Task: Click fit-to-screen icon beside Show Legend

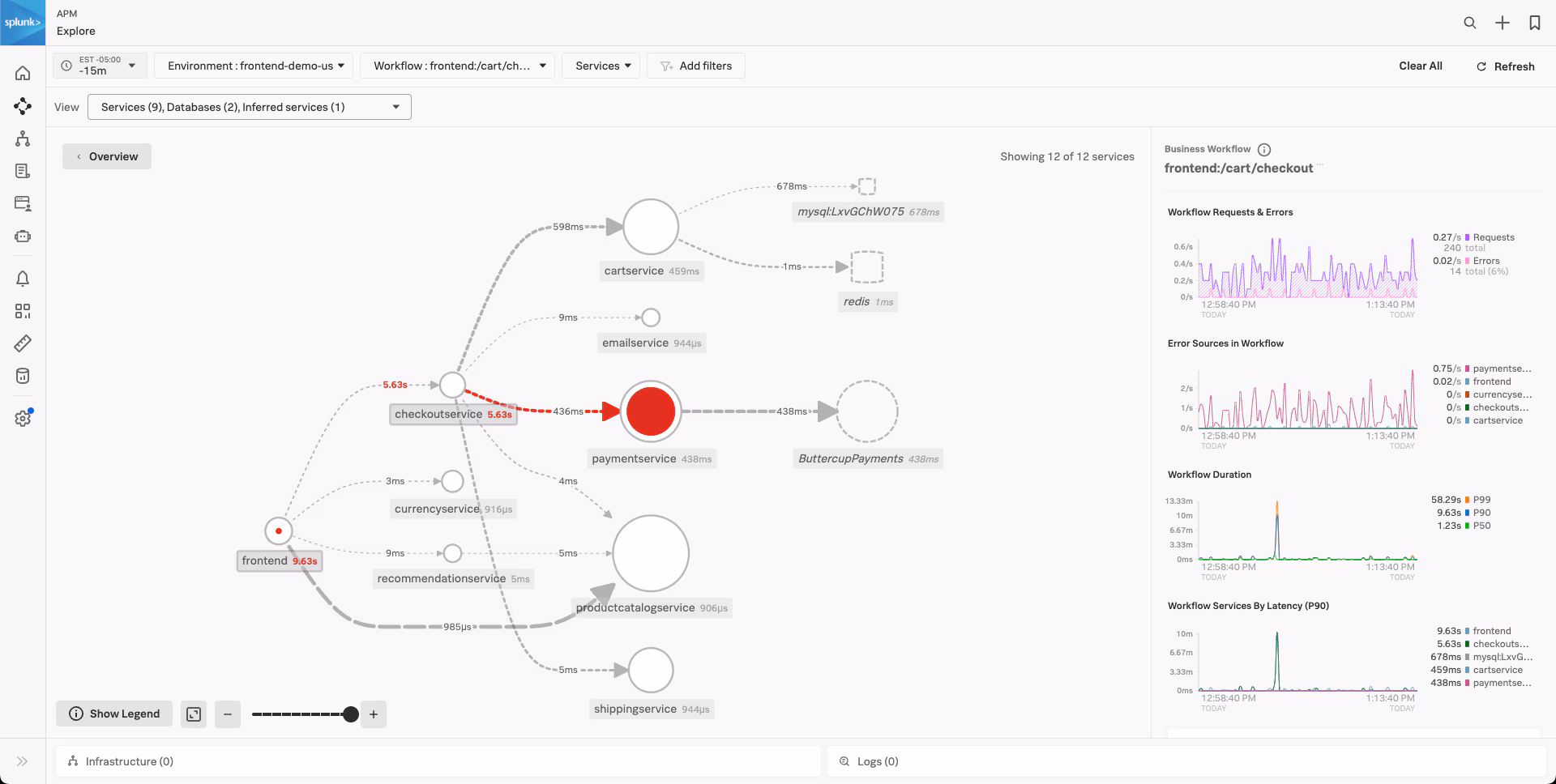Action: pyautogui.click(x=194, y=714)
